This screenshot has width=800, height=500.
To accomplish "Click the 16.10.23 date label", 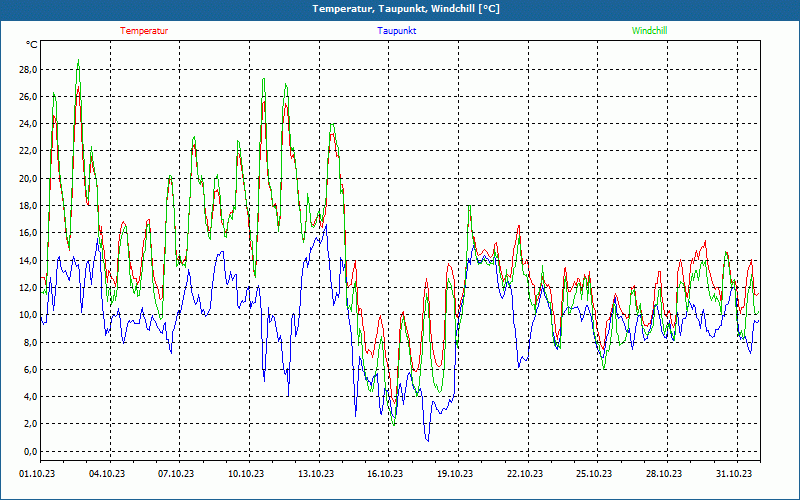I will point(385,473).
